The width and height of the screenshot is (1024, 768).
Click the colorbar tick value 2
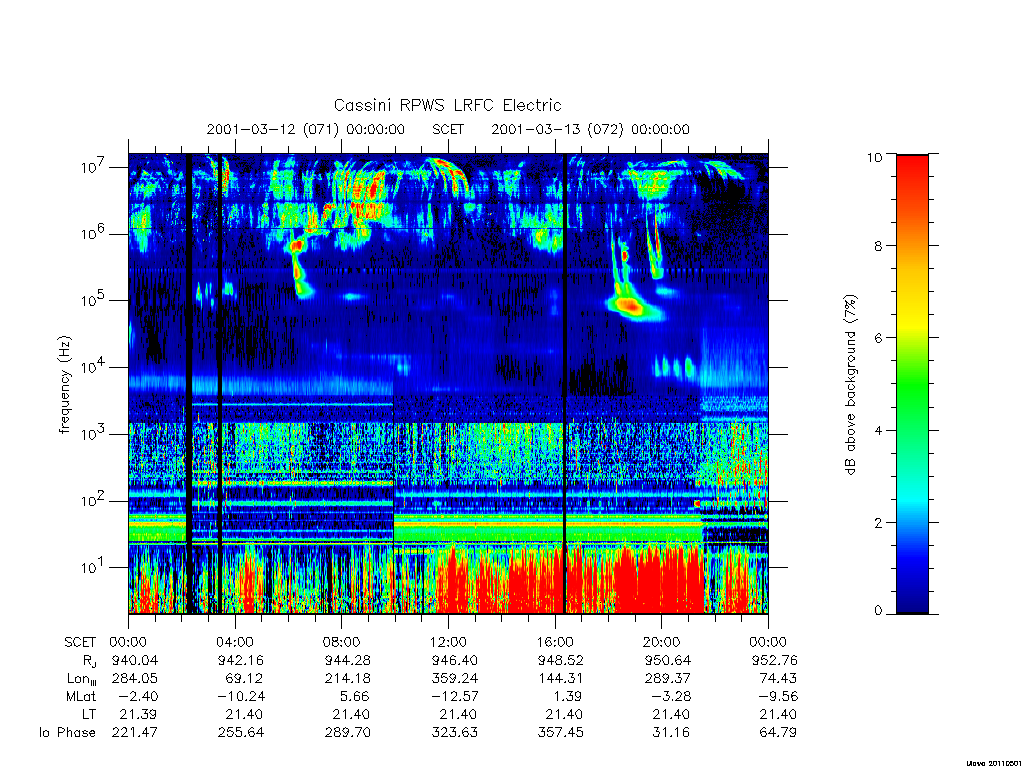click(878, 522)
